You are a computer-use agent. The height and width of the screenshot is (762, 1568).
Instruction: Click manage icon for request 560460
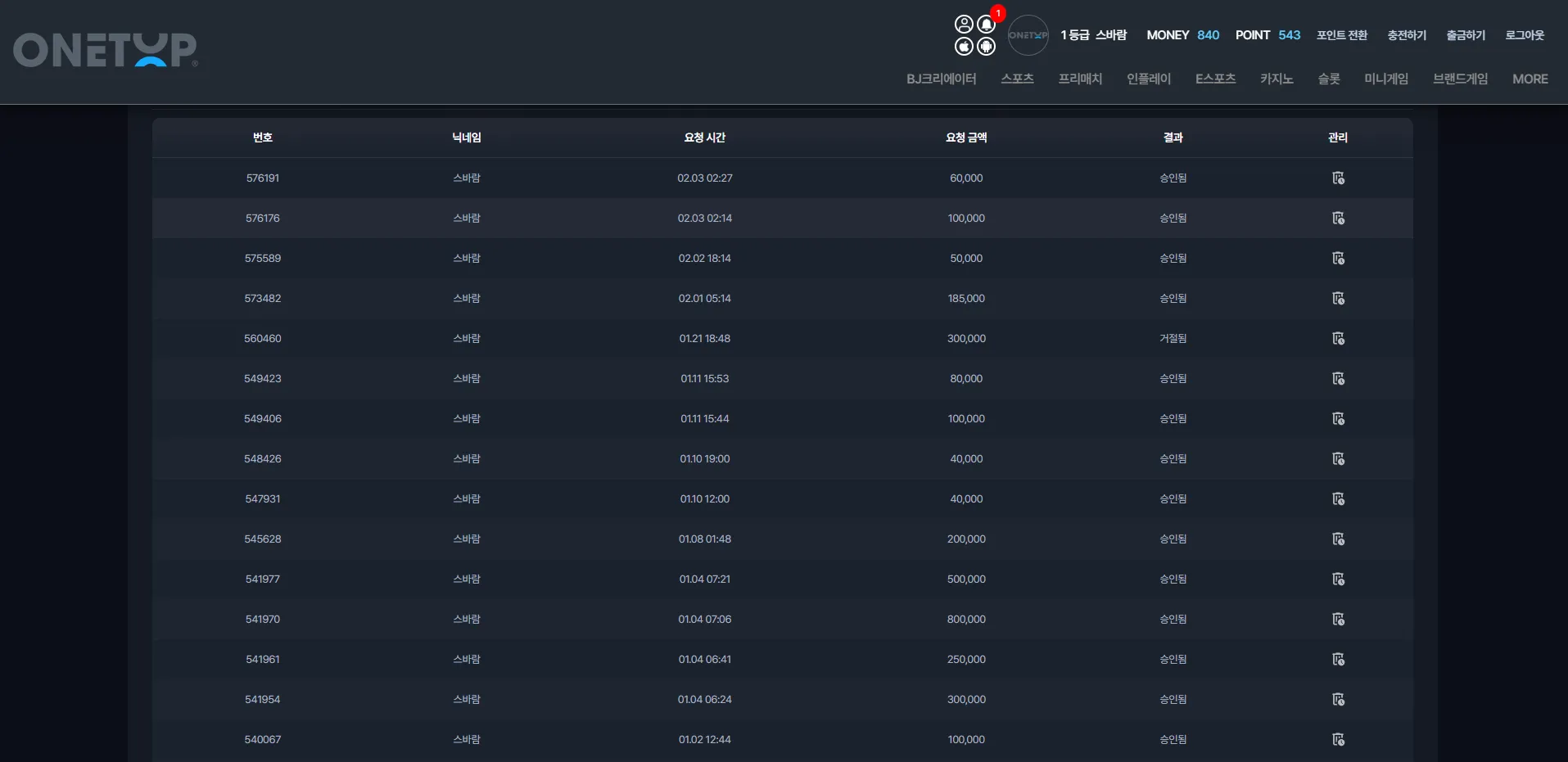point(1338,338)
